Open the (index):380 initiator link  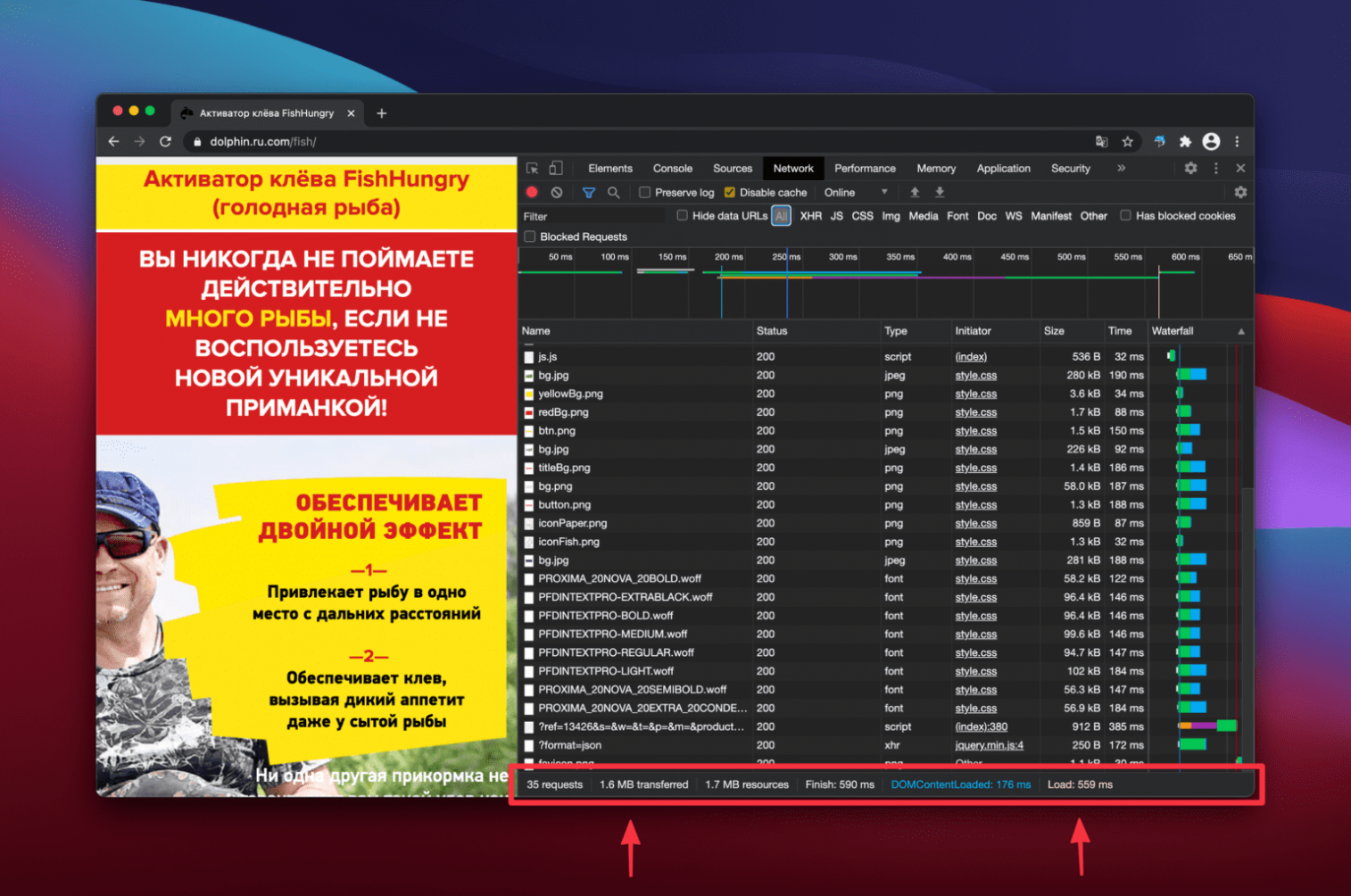[x=982, y=726]
